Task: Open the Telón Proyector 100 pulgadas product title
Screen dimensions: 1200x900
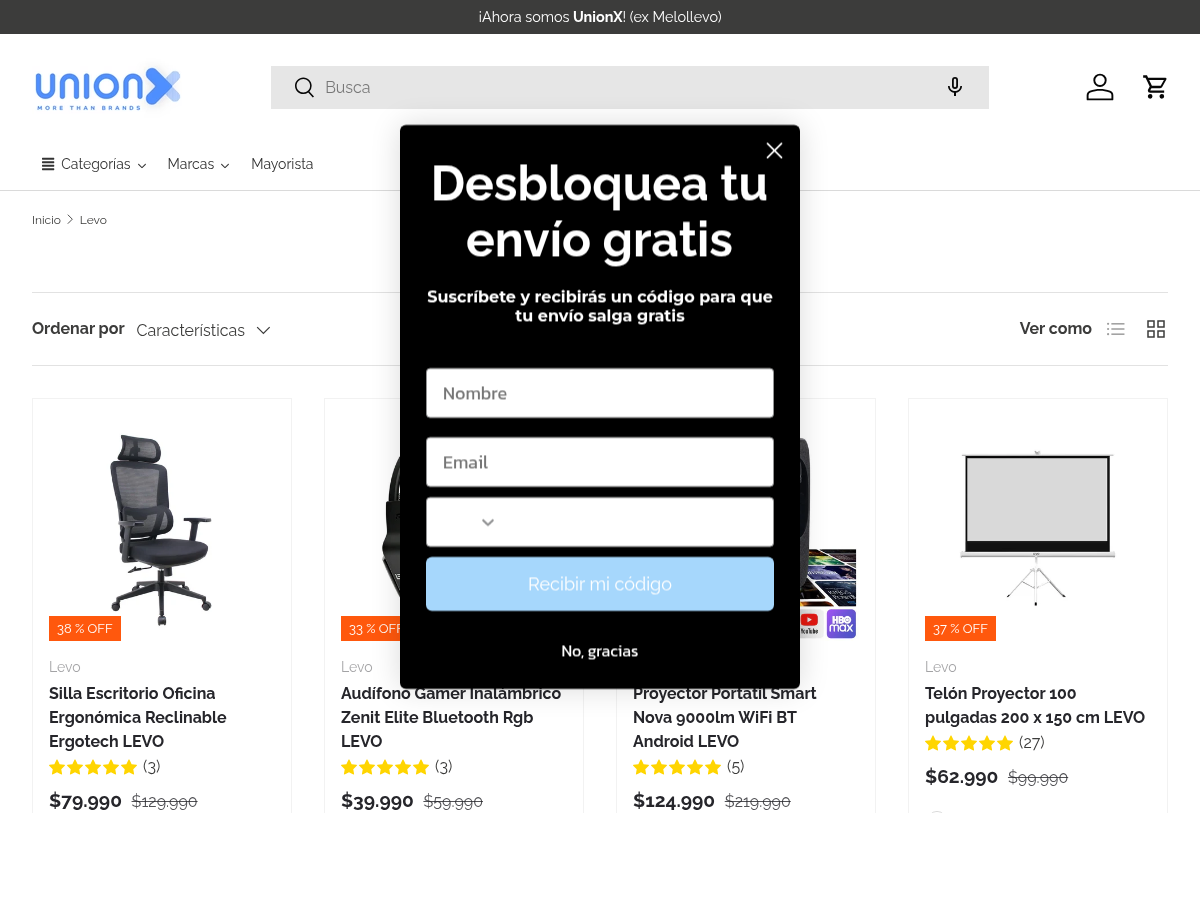Action: (1035, 705)
